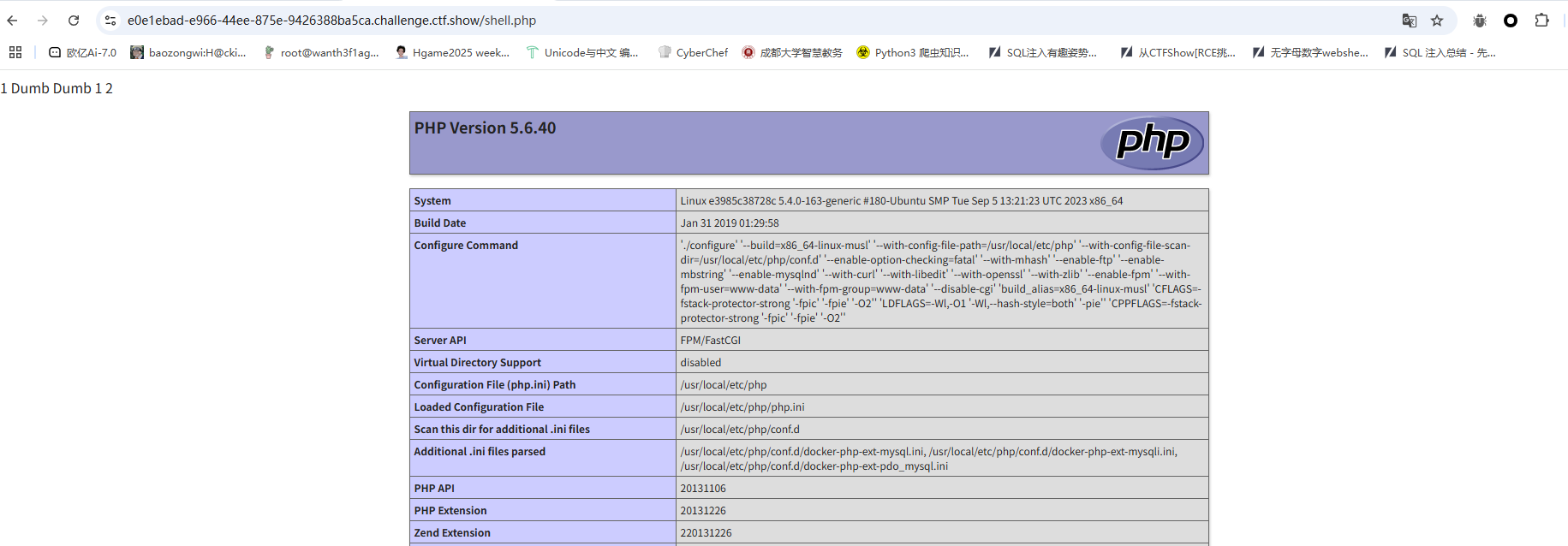Viewport: 1568px width, 546px height.
Task: Reload the current page
Action: point(74,21)
